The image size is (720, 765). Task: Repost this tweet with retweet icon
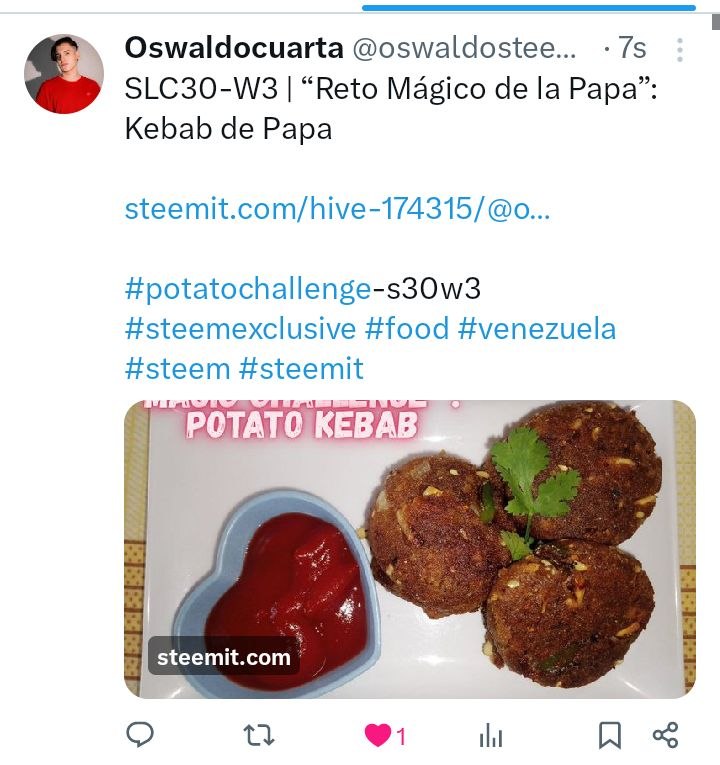(259, 735)
